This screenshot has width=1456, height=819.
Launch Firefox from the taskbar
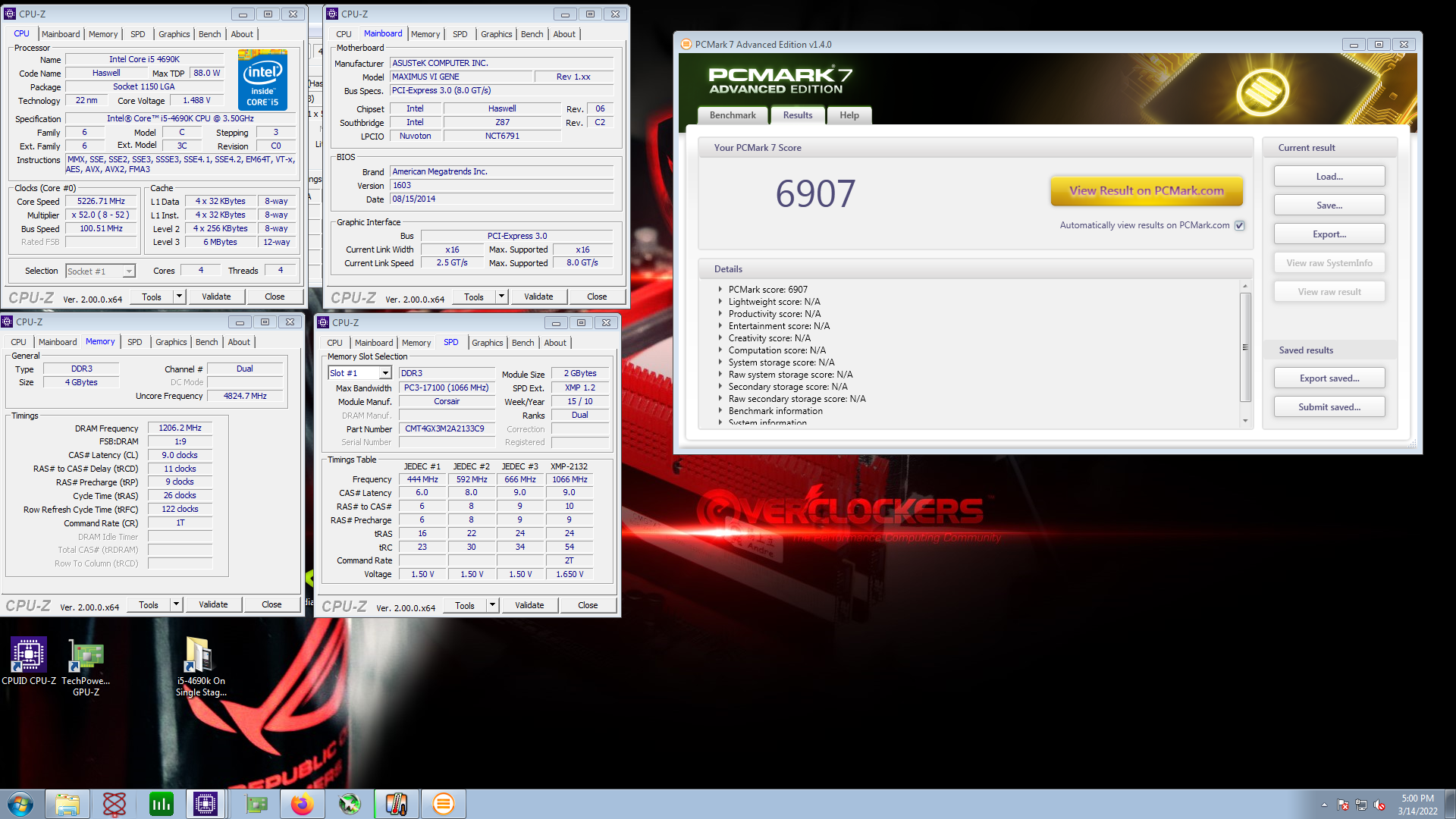tap(303, 804)
